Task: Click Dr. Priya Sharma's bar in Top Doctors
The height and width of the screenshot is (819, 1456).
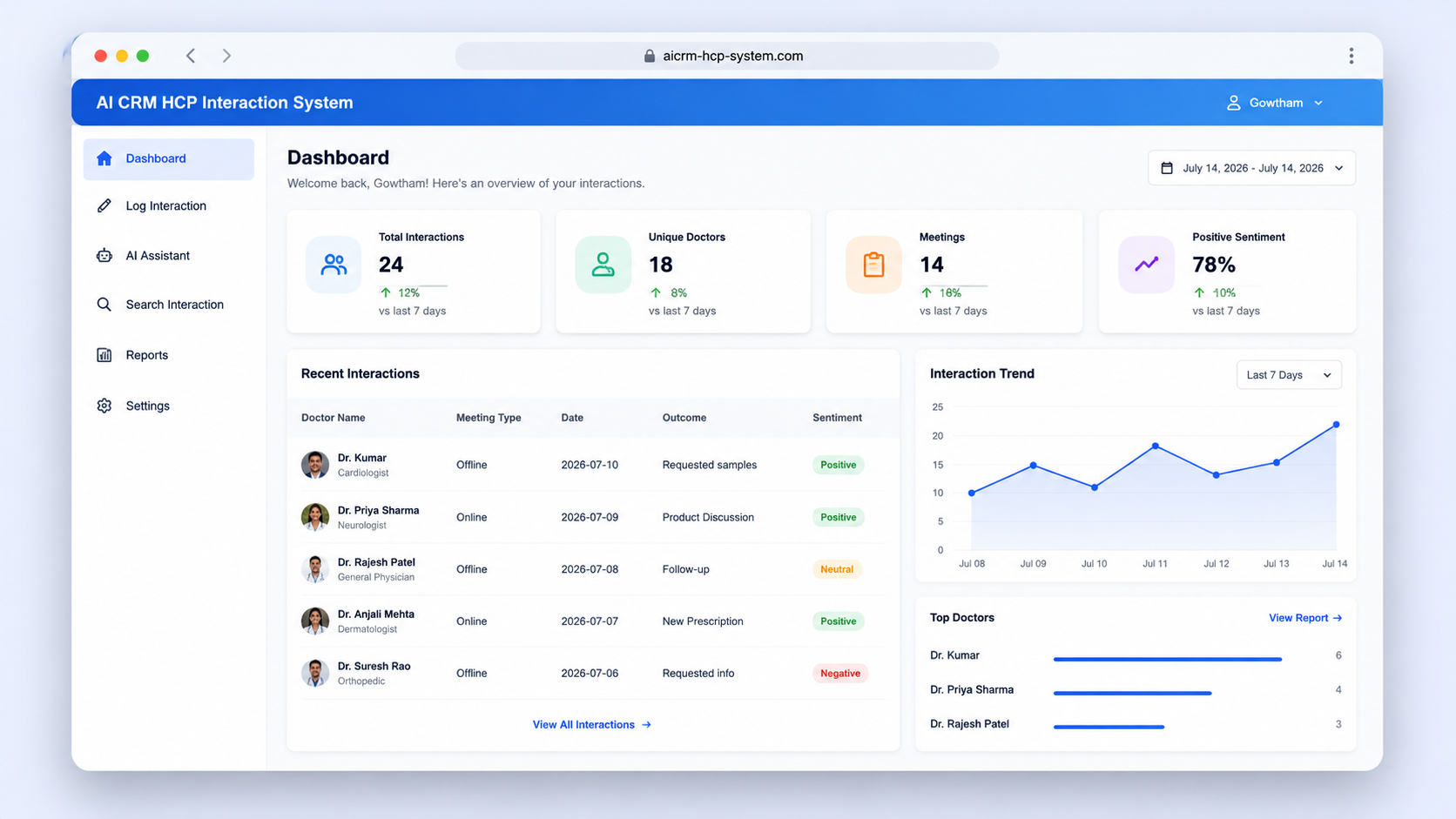Action: (x=1133, y=694)
